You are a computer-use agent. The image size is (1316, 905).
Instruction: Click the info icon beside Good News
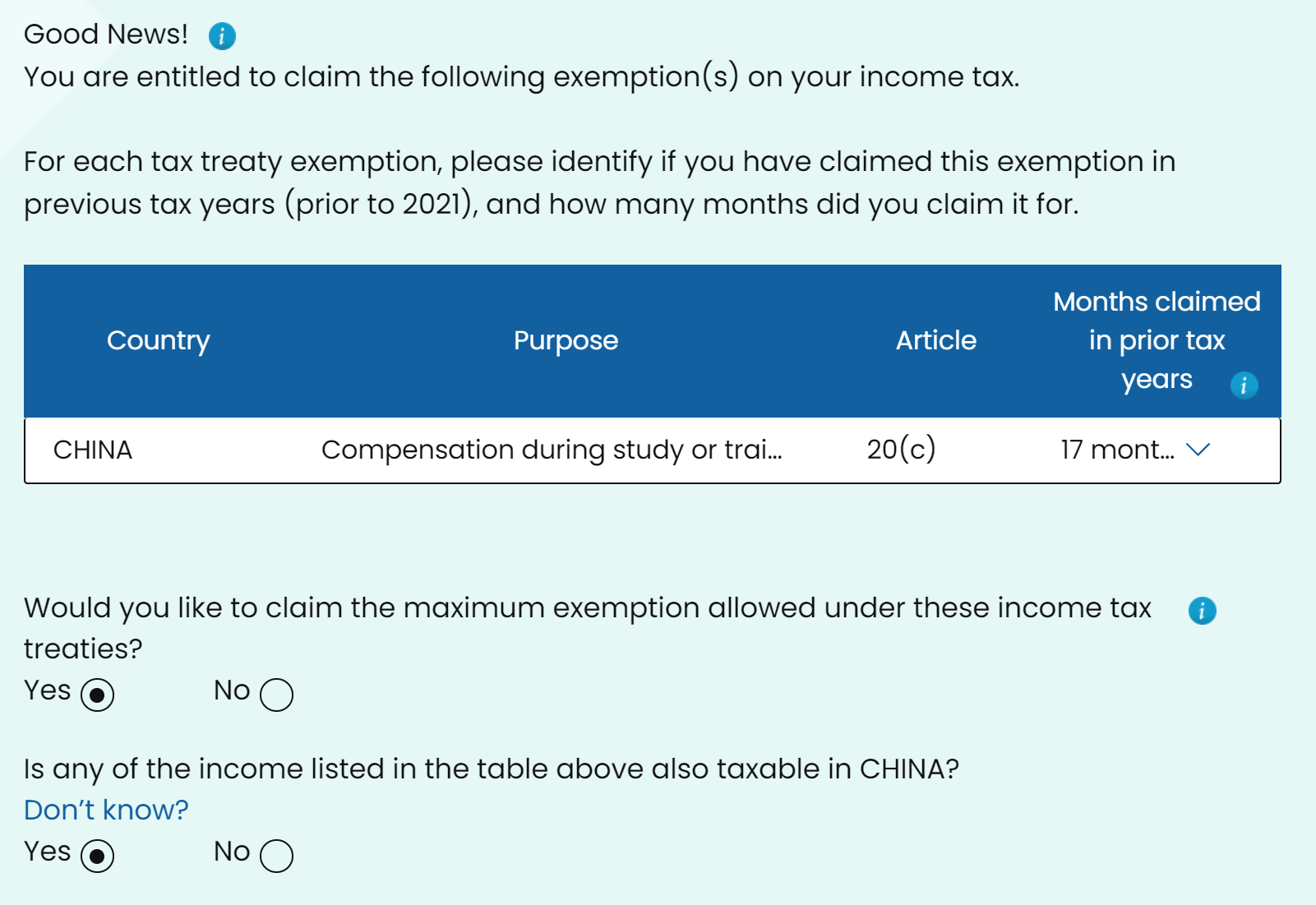(x=222, y=36)
